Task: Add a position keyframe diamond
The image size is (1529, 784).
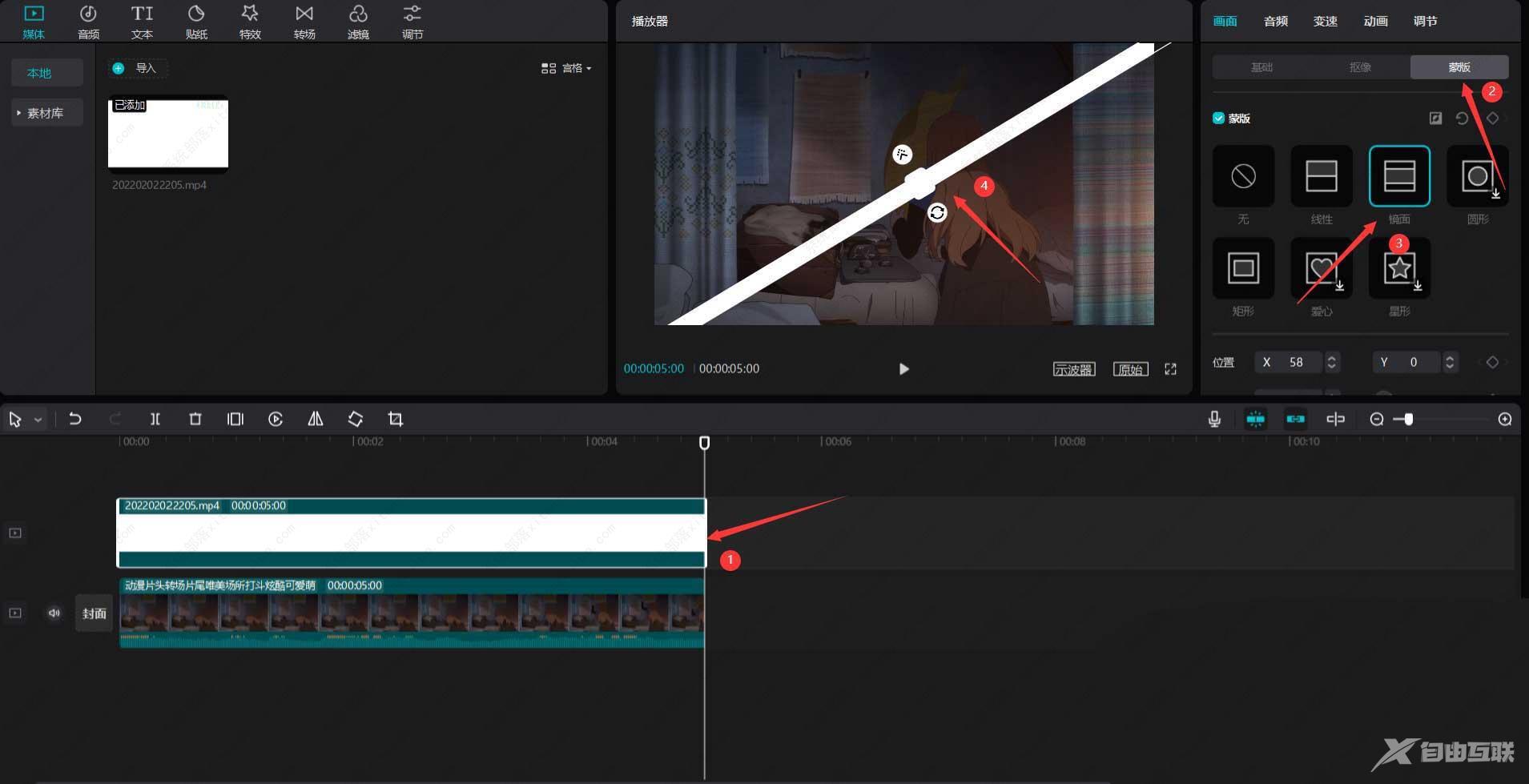Action: coord(1492,363)
